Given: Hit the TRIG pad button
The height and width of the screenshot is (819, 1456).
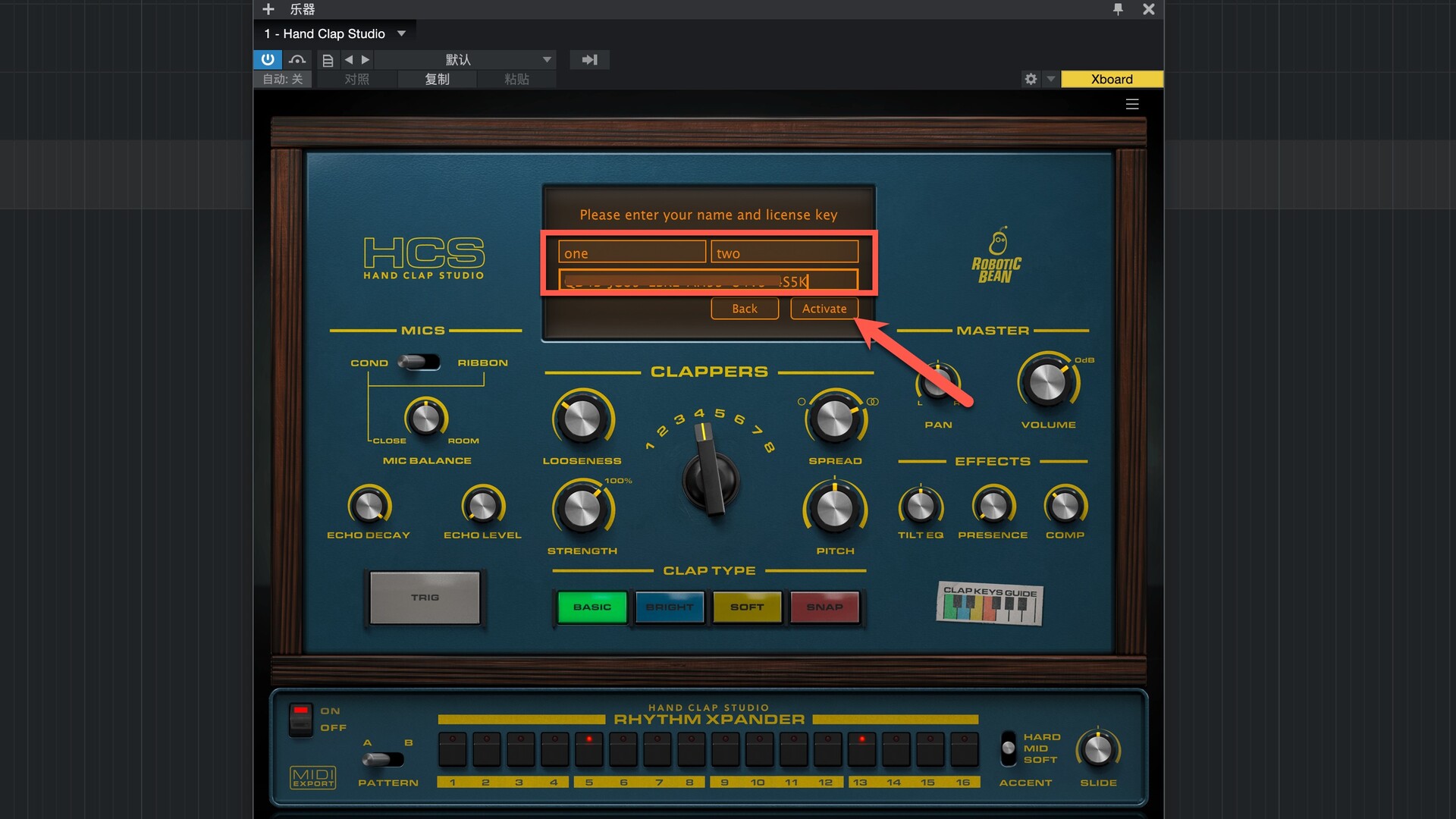Looking at the screenshot, I should (x=425, y=598).
